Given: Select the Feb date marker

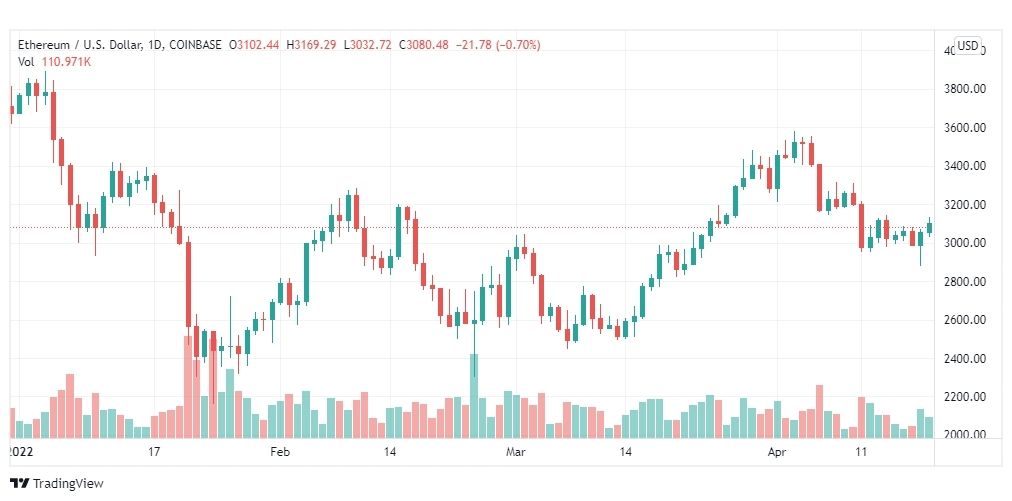Looking at the screenshot, I should pos(279,452).
